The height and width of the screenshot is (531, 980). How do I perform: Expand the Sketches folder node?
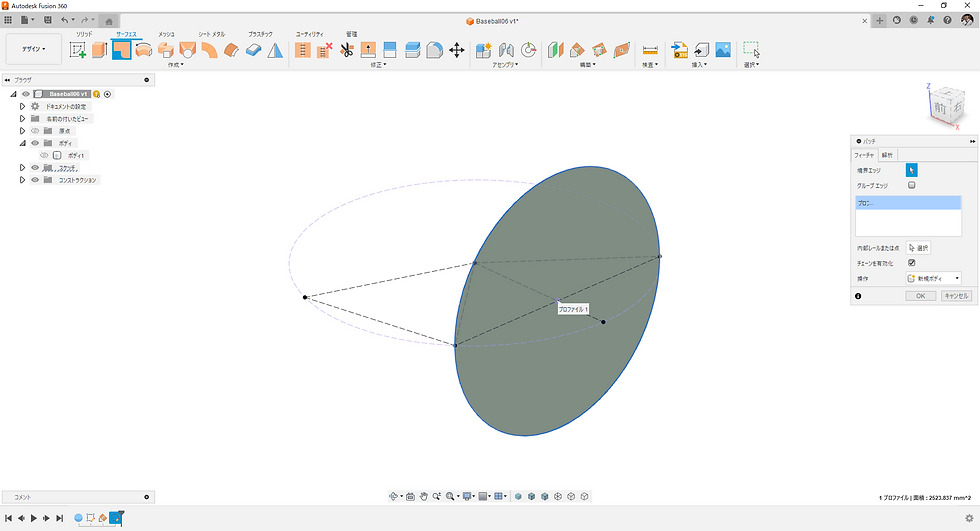(22, 167)
